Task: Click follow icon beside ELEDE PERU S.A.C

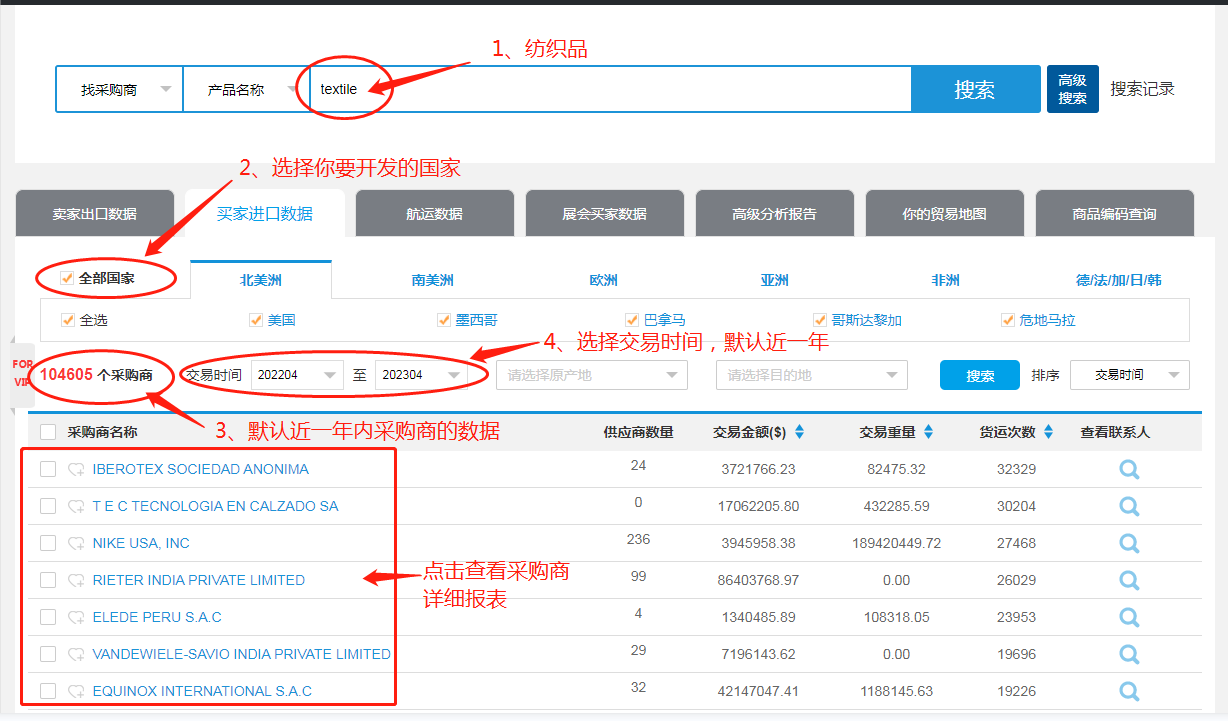Action: click(x=76, y=617)
